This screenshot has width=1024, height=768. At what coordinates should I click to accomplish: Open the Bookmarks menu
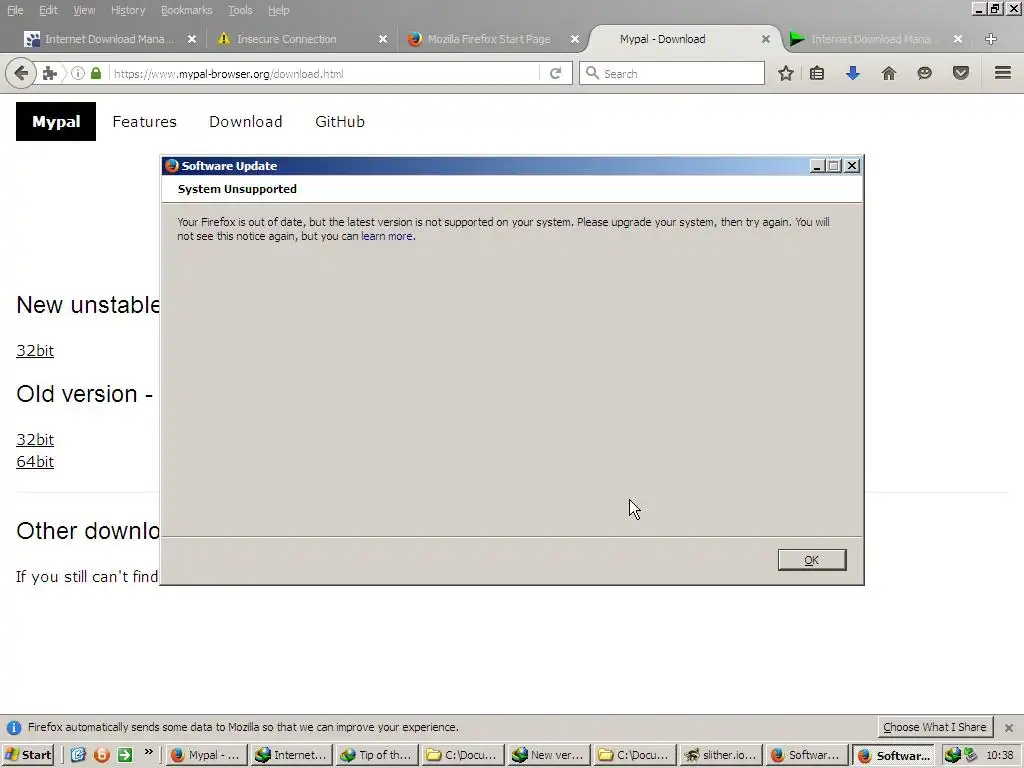(186, 10)
